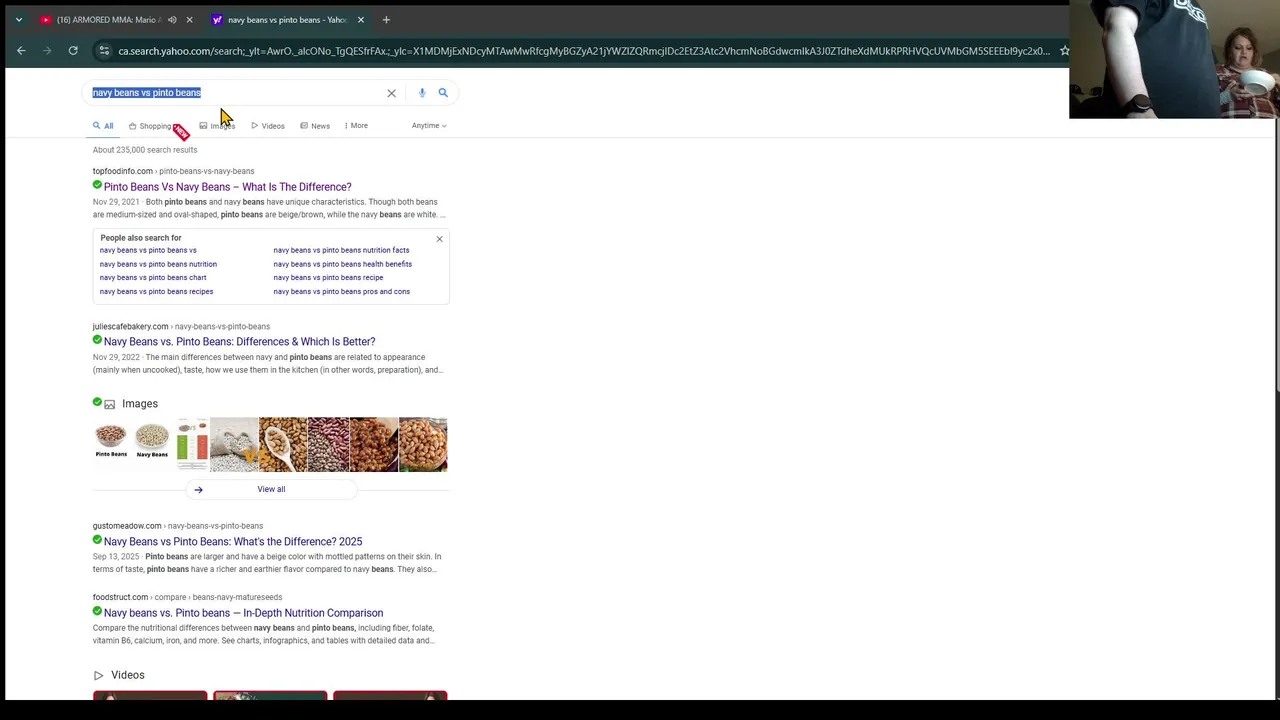Search navy beans vs pinto beans pros and cons

[341, 292]
